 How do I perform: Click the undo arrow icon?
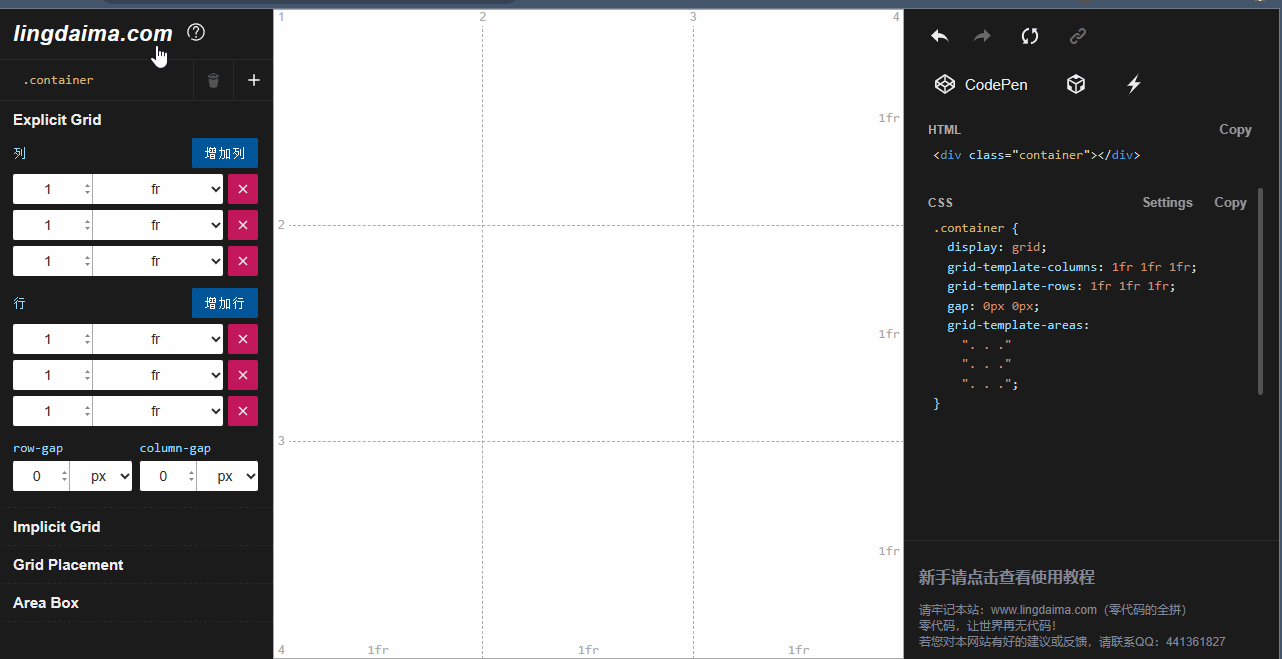(x=939, y=36)
